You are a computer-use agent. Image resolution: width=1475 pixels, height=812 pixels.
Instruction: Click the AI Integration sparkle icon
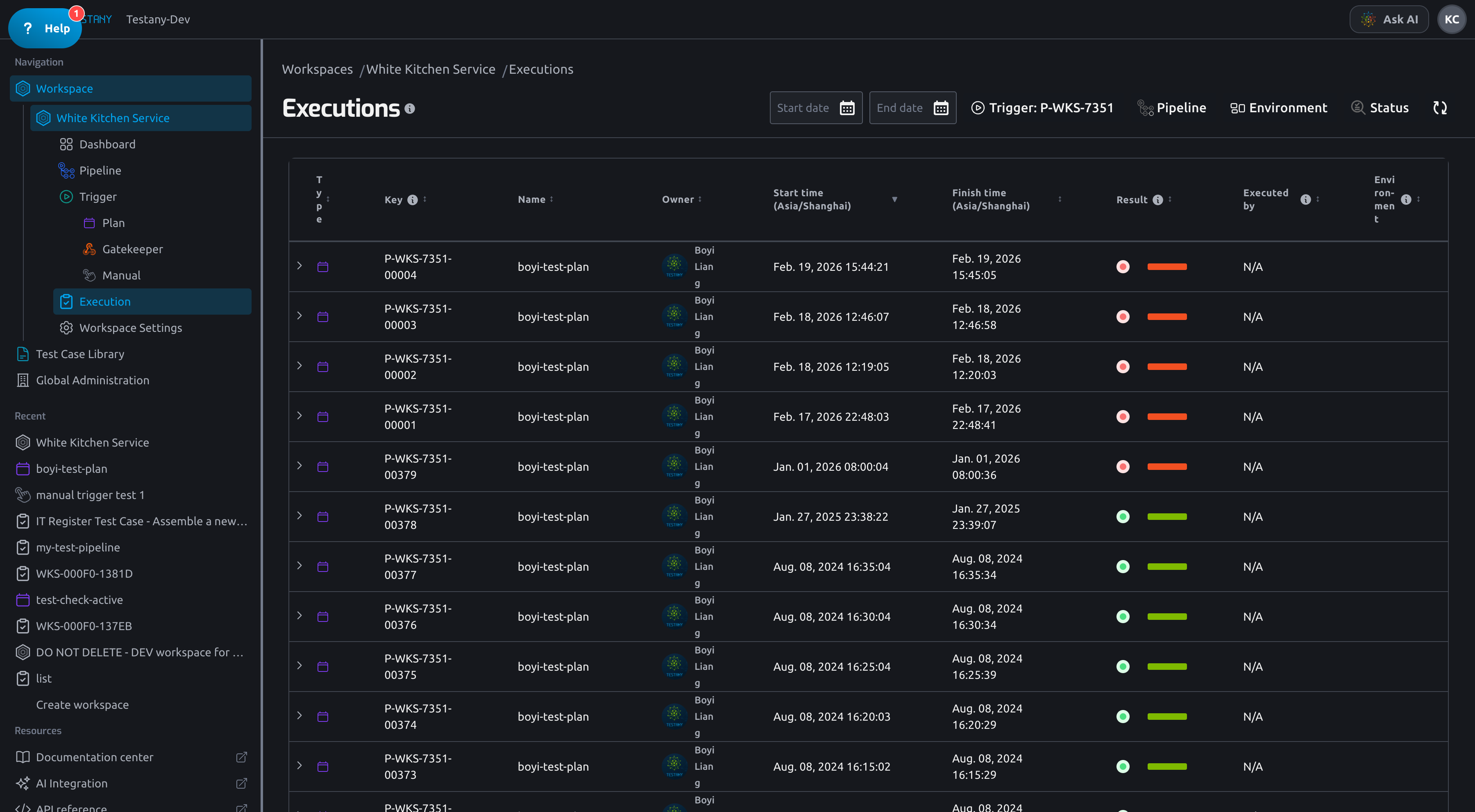23,783
